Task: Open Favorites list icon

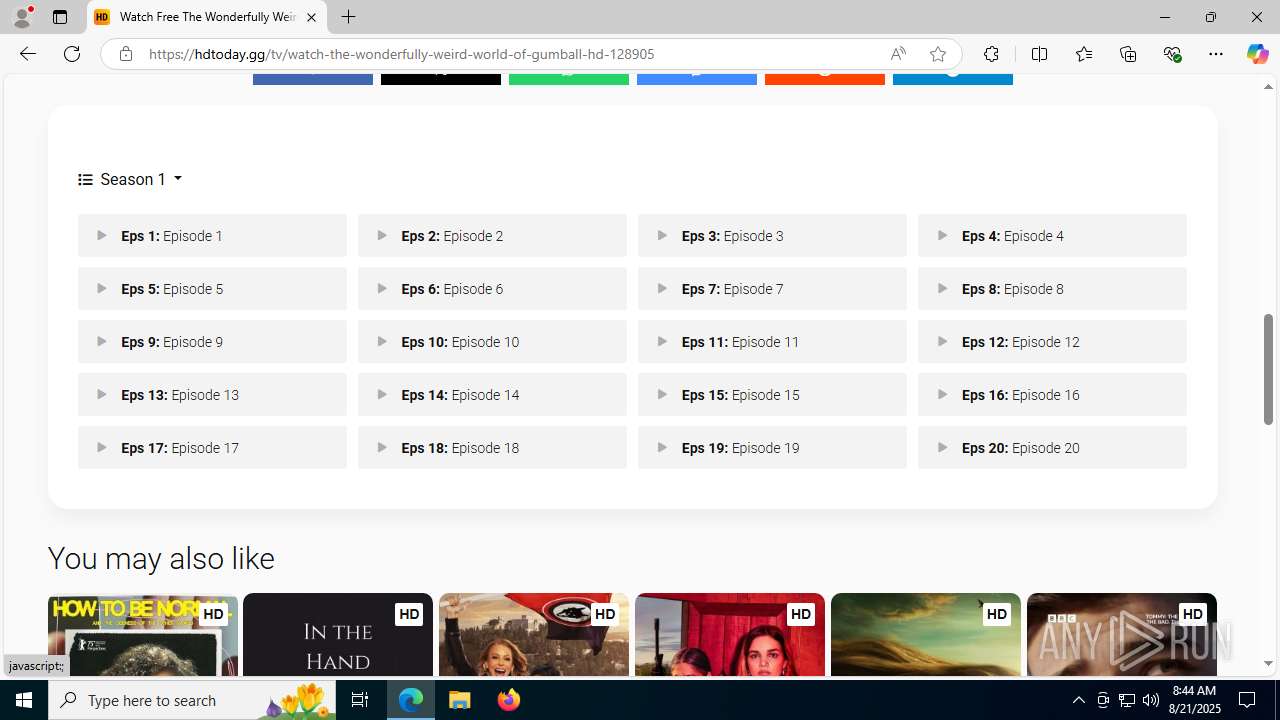Action: (x=1083, y=54)
